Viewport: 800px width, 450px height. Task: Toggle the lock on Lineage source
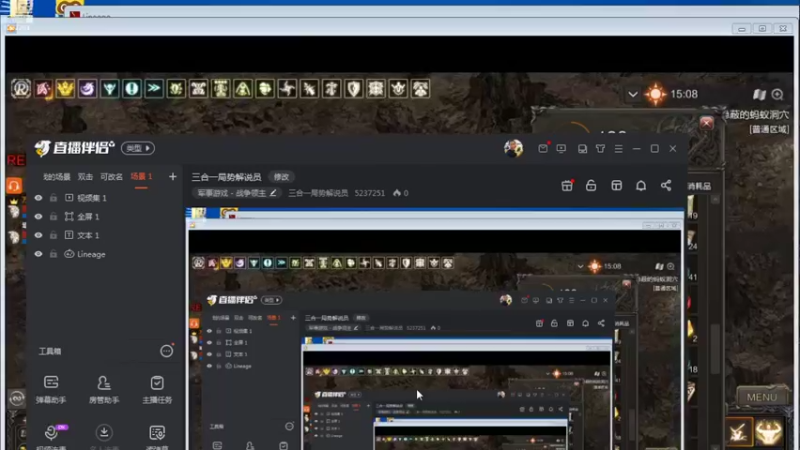(54, 254)
